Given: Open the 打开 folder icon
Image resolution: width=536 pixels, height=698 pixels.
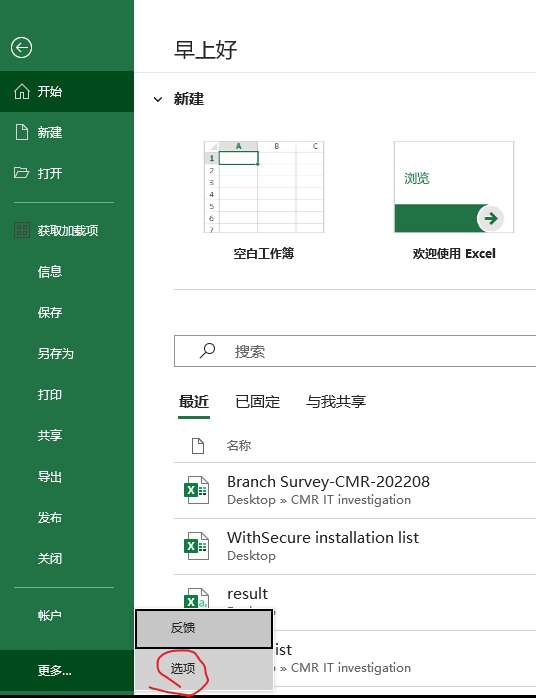Looking at the screenshot, I should (x=21, y=173).
